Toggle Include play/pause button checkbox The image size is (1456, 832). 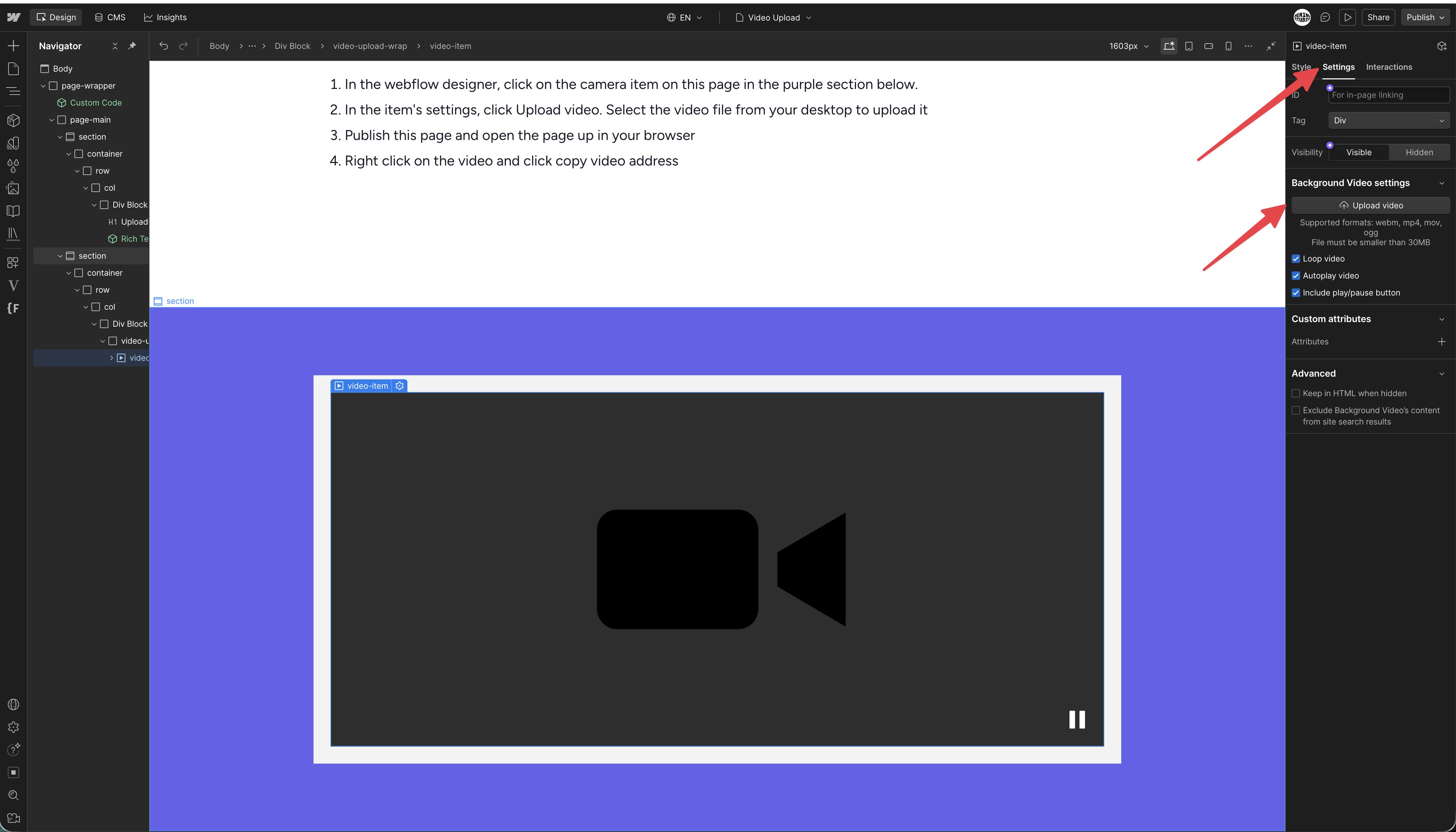pyautogui.click(x=1296, y=293)
